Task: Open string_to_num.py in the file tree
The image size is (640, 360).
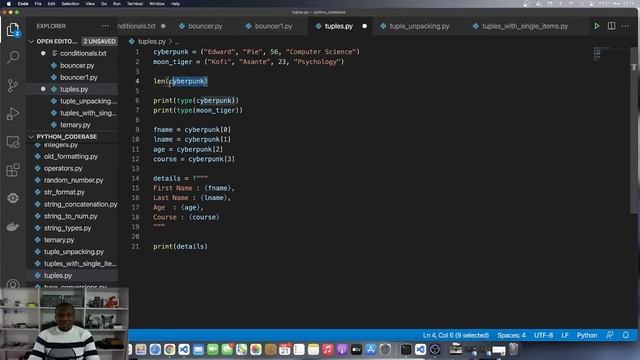Action: pyautogui.click(x=71, y=216)
